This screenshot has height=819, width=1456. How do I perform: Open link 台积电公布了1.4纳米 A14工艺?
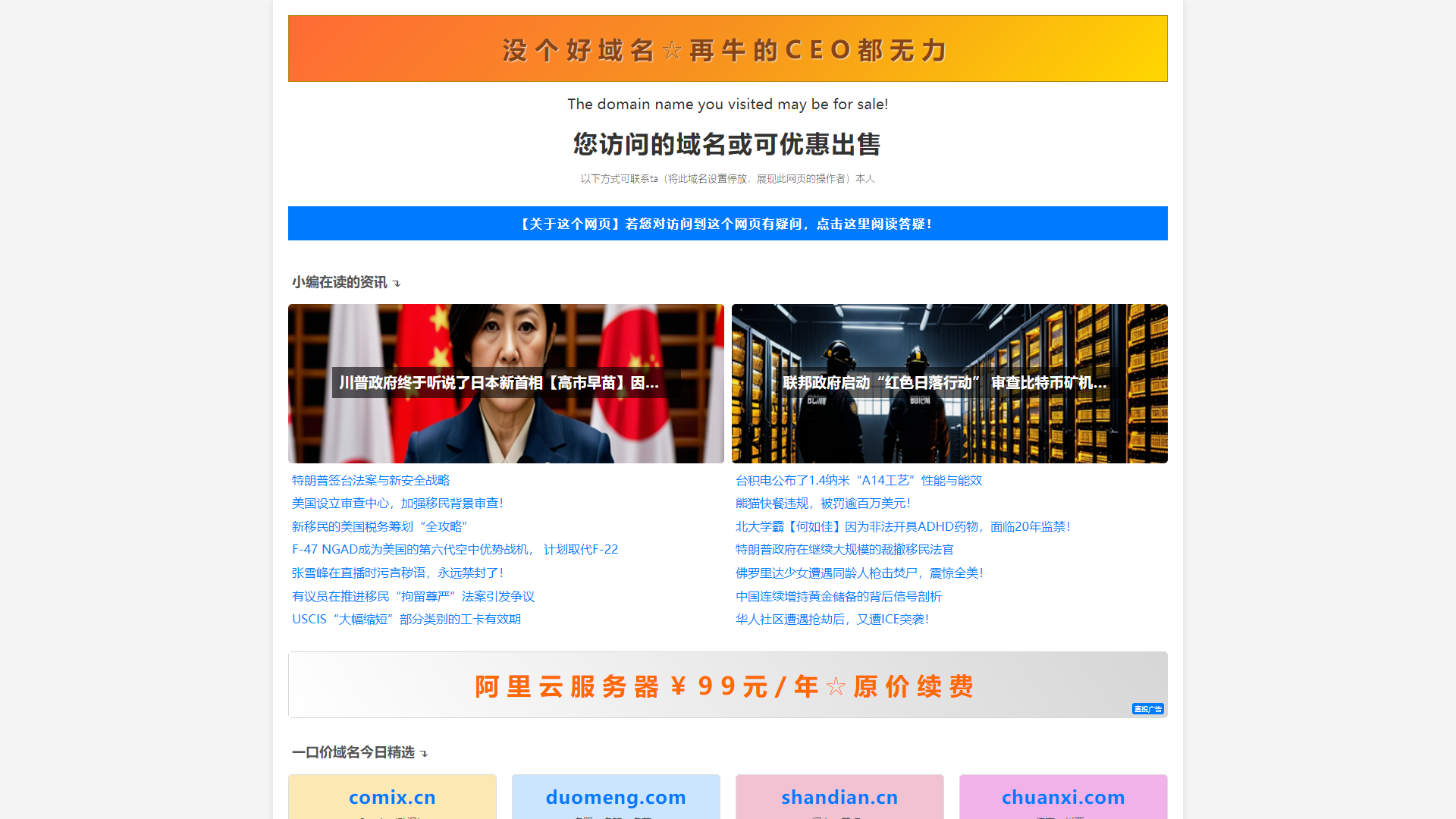(x=858, y=481)
